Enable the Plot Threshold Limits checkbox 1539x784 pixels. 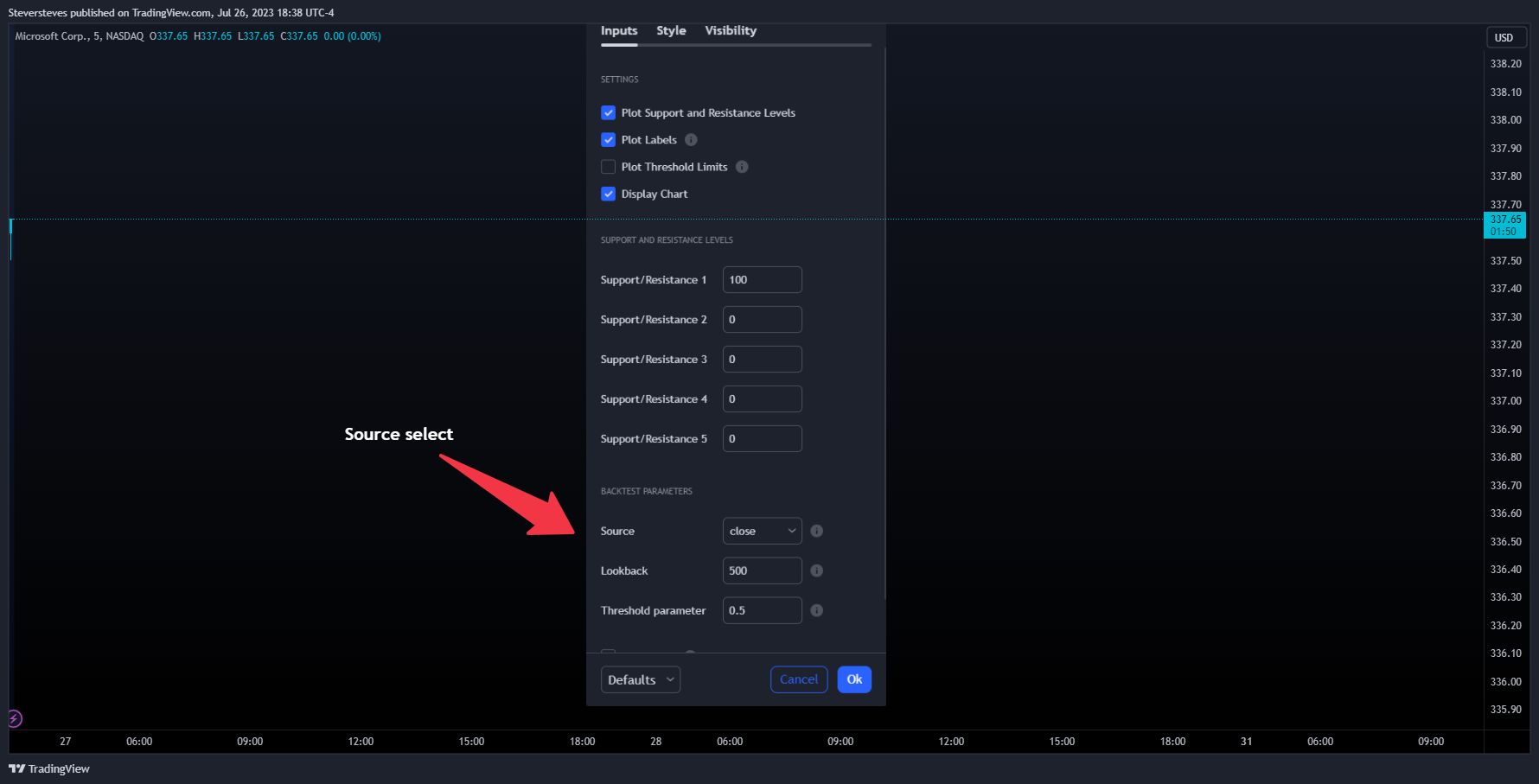pos(608,167)
